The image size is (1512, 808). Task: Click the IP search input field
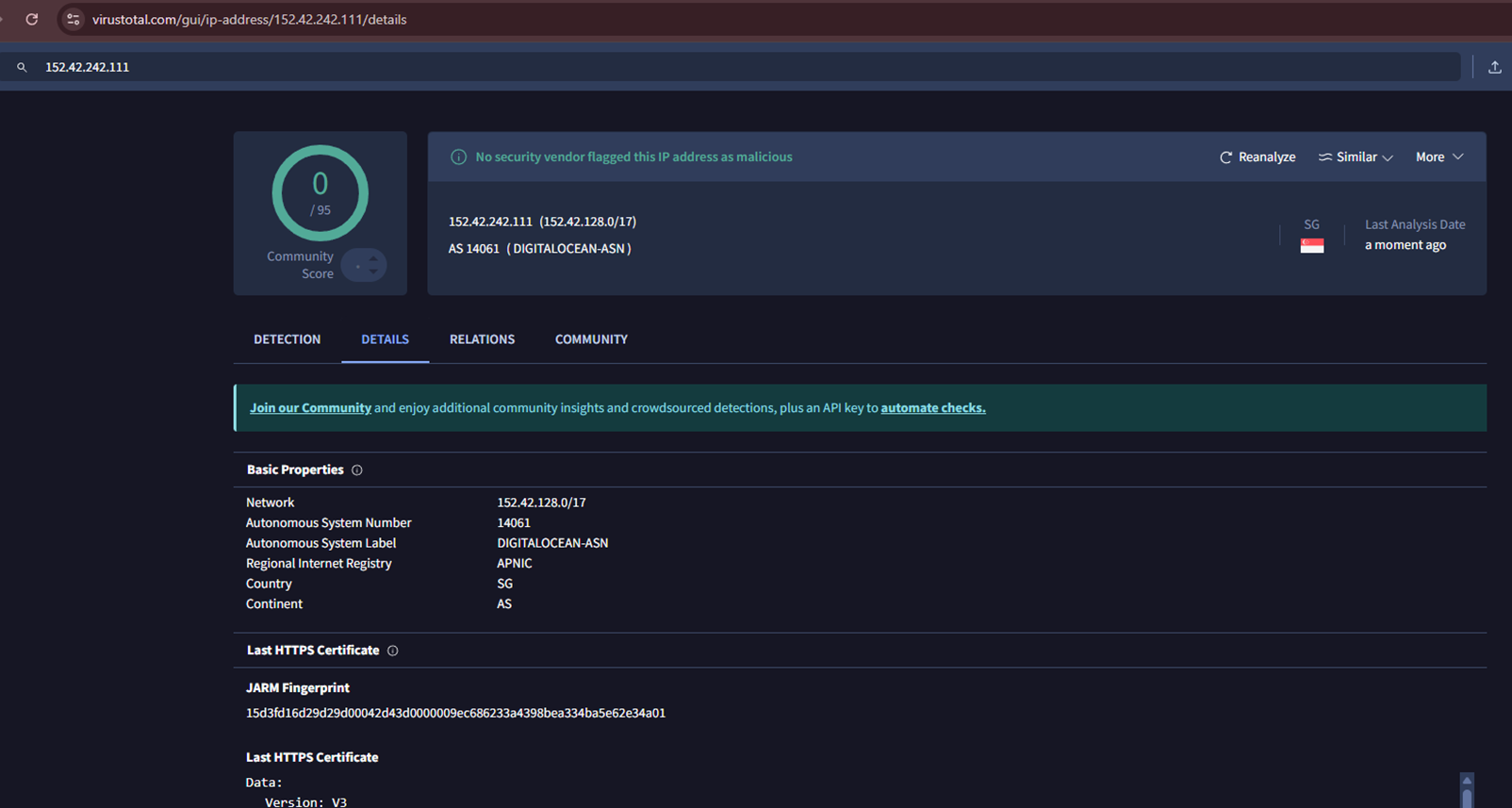[745, 67]
